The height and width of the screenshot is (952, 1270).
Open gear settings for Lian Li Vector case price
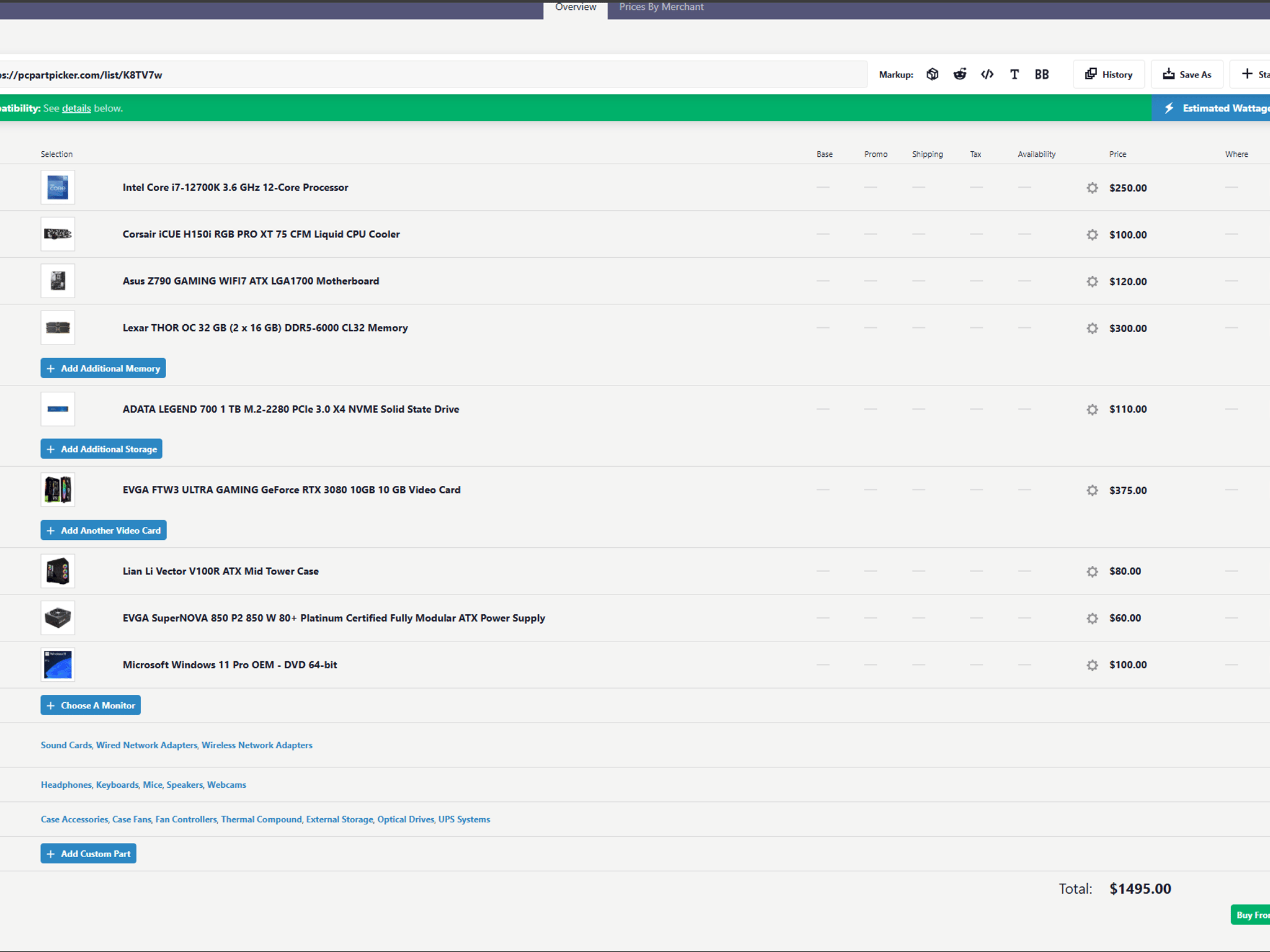click(x=1092, y=571)
